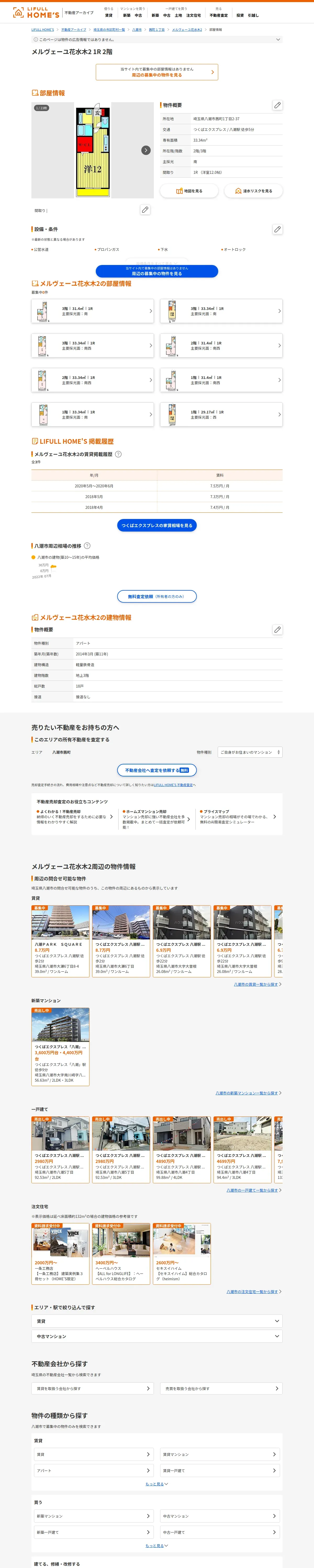Open 新築一戸建て category button

point(94,1532)
